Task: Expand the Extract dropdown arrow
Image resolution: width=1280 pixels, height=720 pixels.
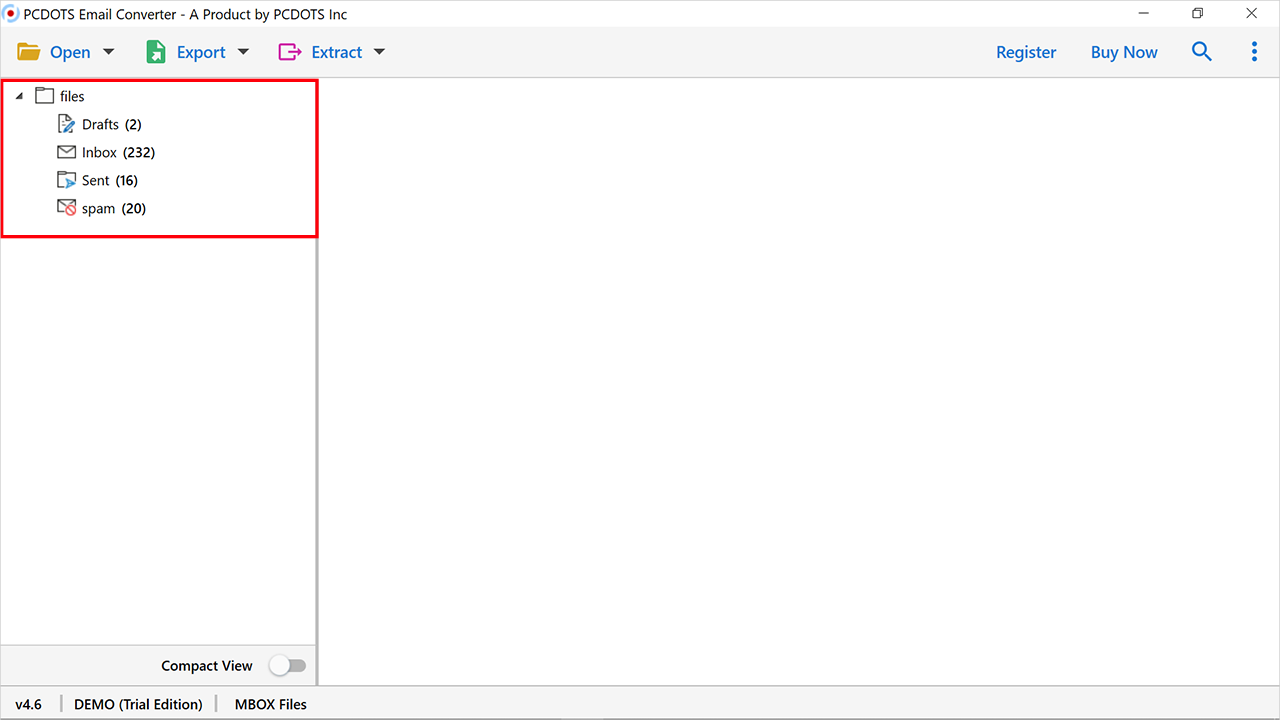Action: [379, 52]
